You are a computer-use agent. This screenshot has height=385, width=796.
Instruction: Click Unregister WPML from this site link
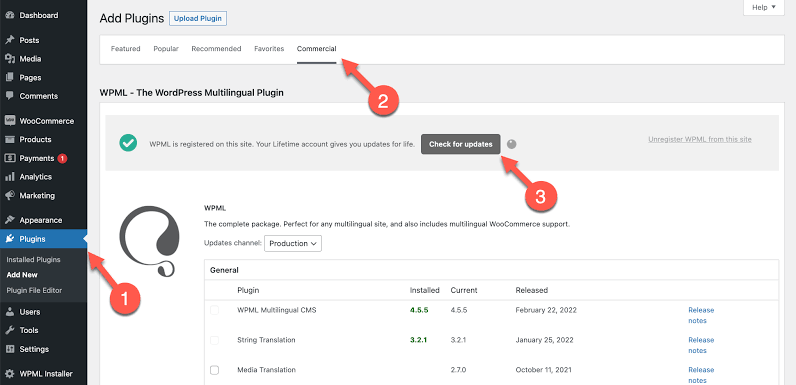click(x=700, y=139)
